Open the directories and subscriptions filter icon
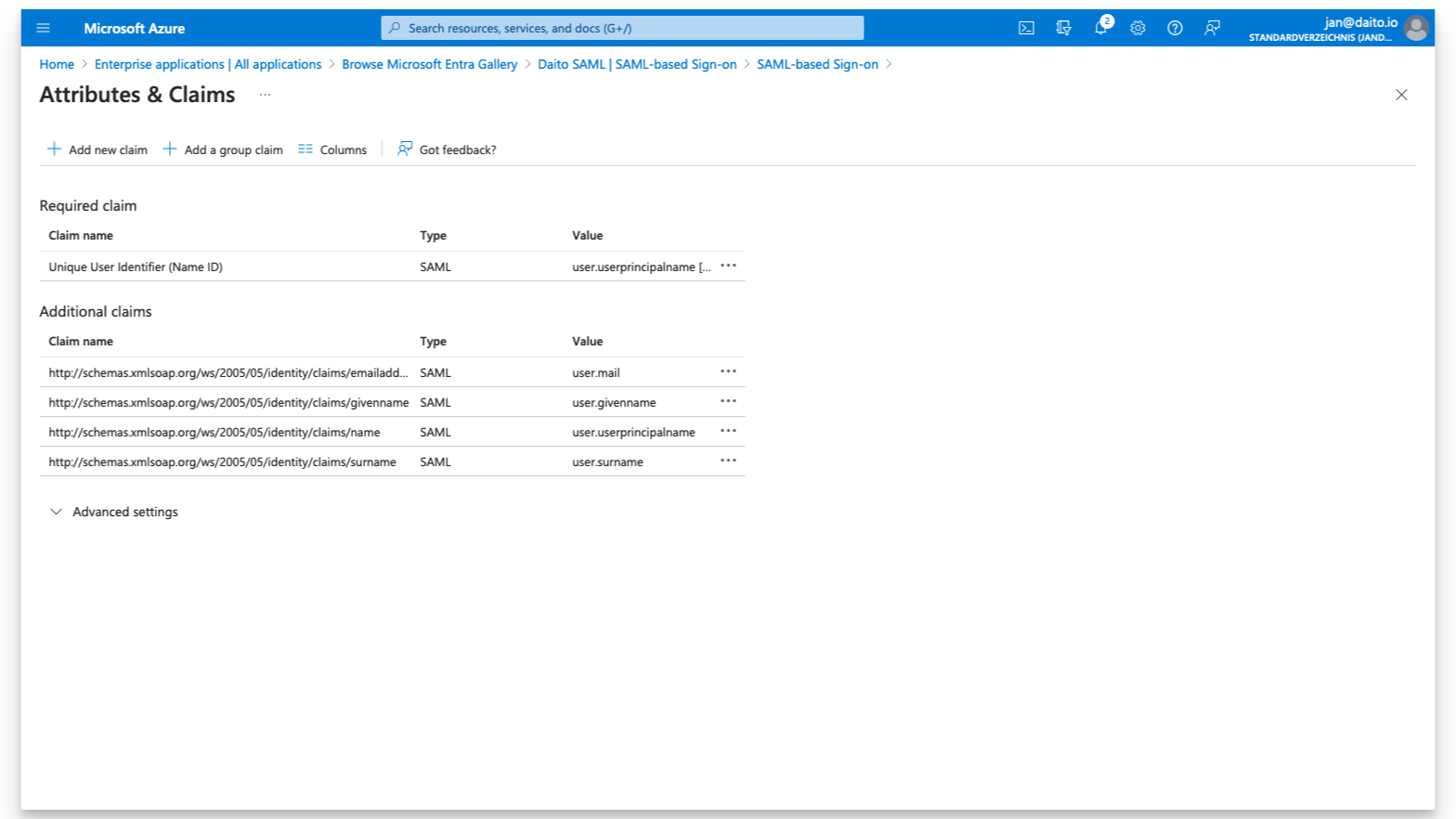This screenshot has height=819, width=1456. pos(1063,28)
